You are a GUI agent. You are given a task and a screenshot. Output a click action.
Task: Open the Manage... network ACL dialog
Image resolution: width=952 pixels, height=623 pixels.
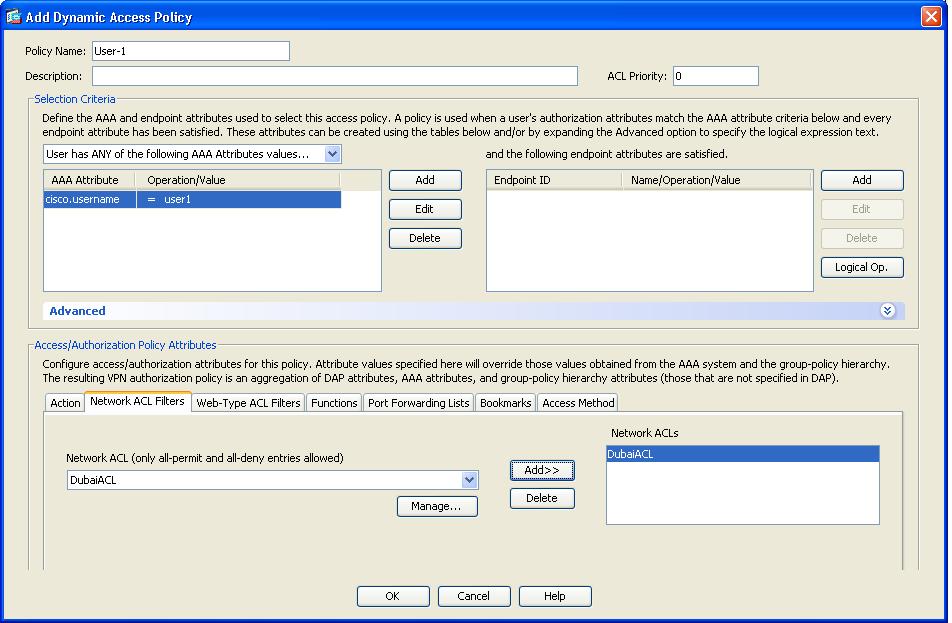click(437, 506)
